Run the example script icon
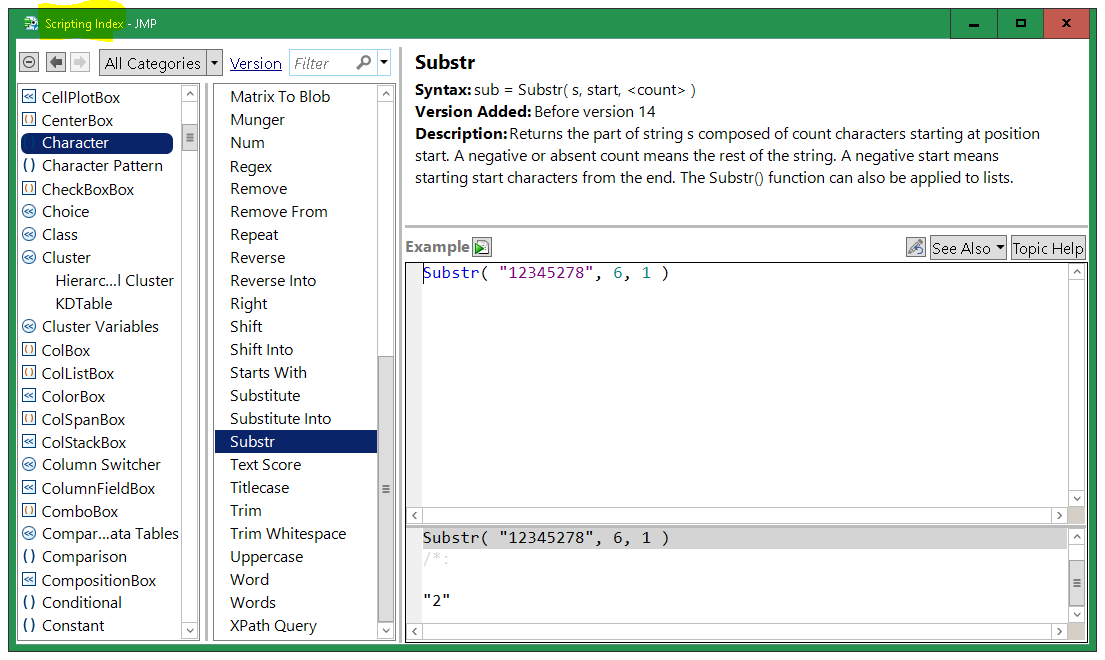 pos(482,247)
